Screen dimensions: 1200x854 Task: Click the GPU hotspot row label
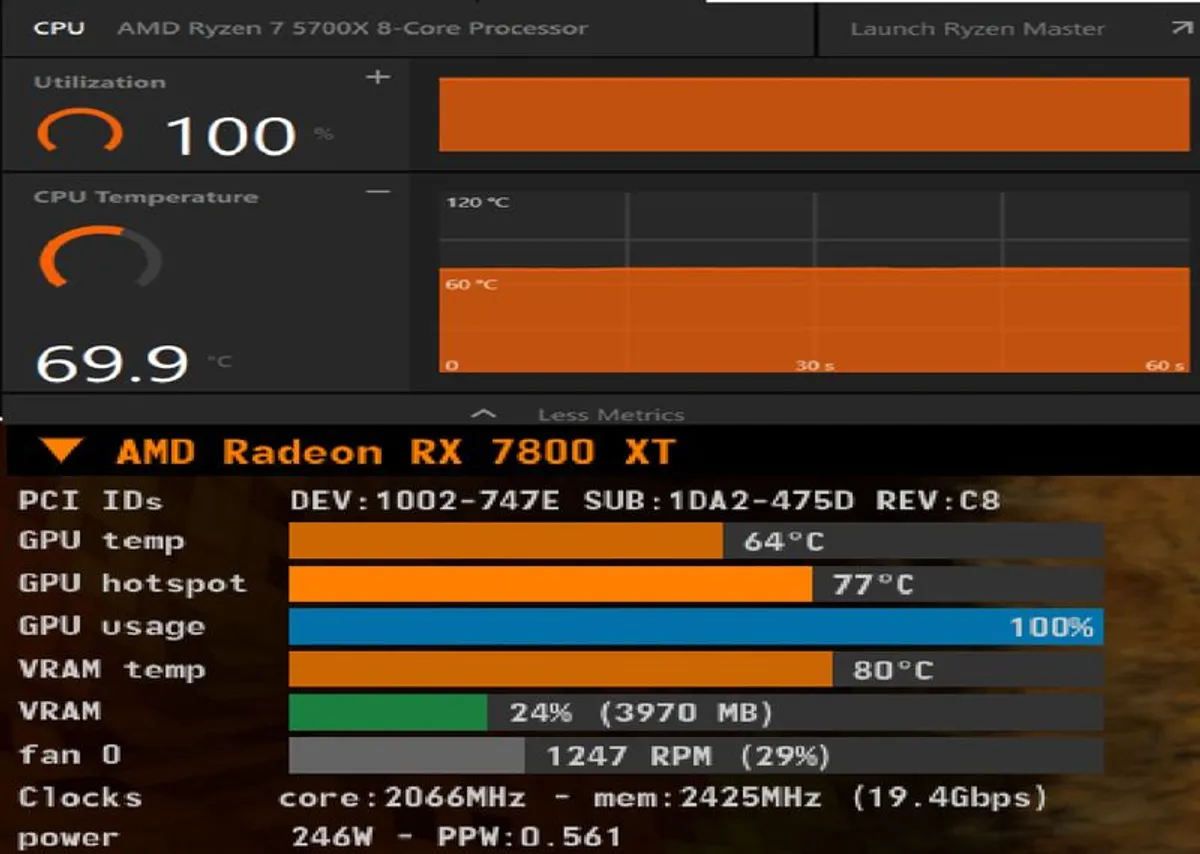click(132, 584)
